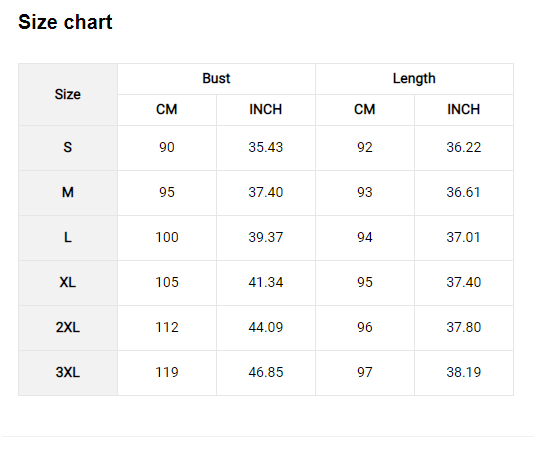Click the length value 36.22 inches

coord(464,148)
